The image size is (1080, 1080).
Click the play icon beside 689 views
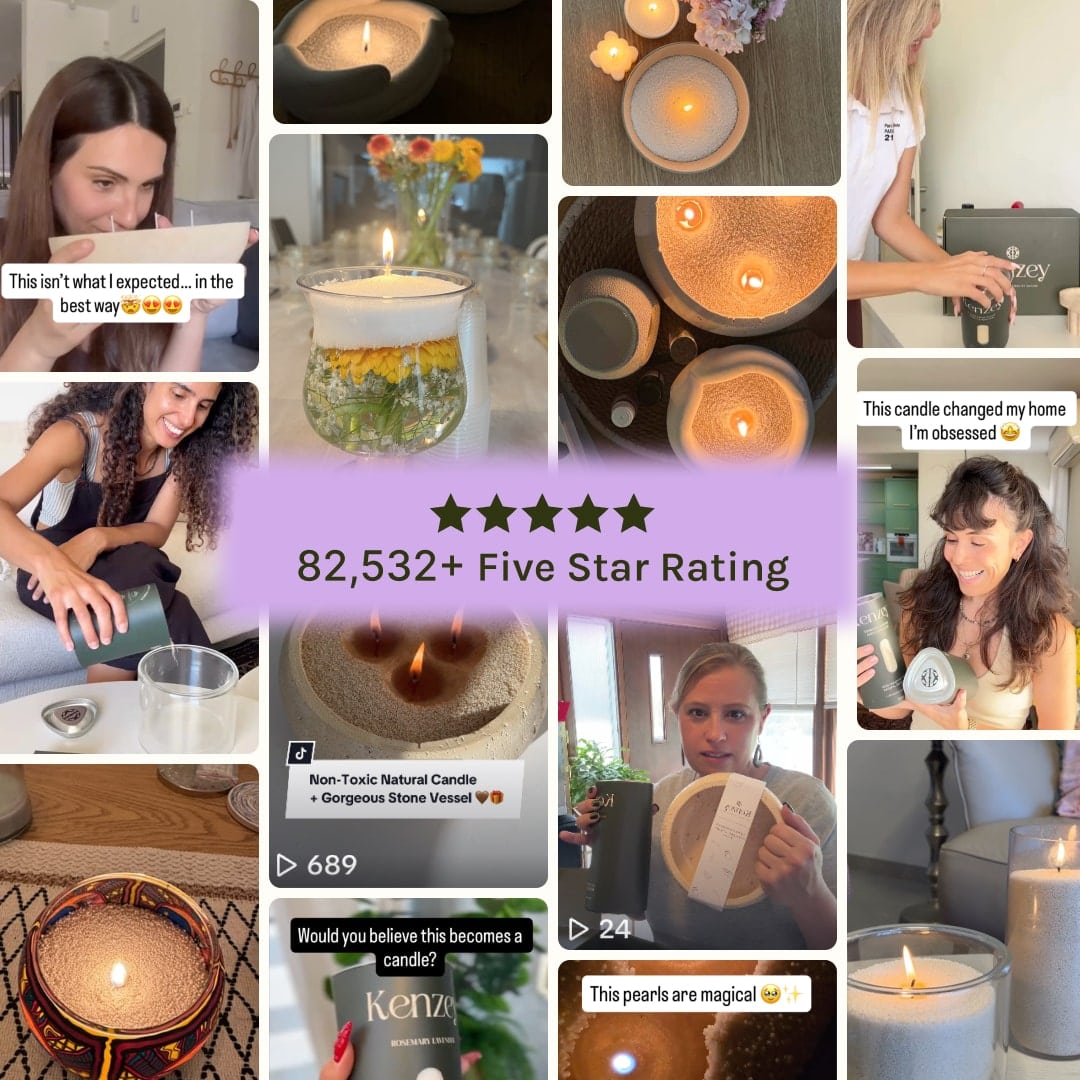287,864
